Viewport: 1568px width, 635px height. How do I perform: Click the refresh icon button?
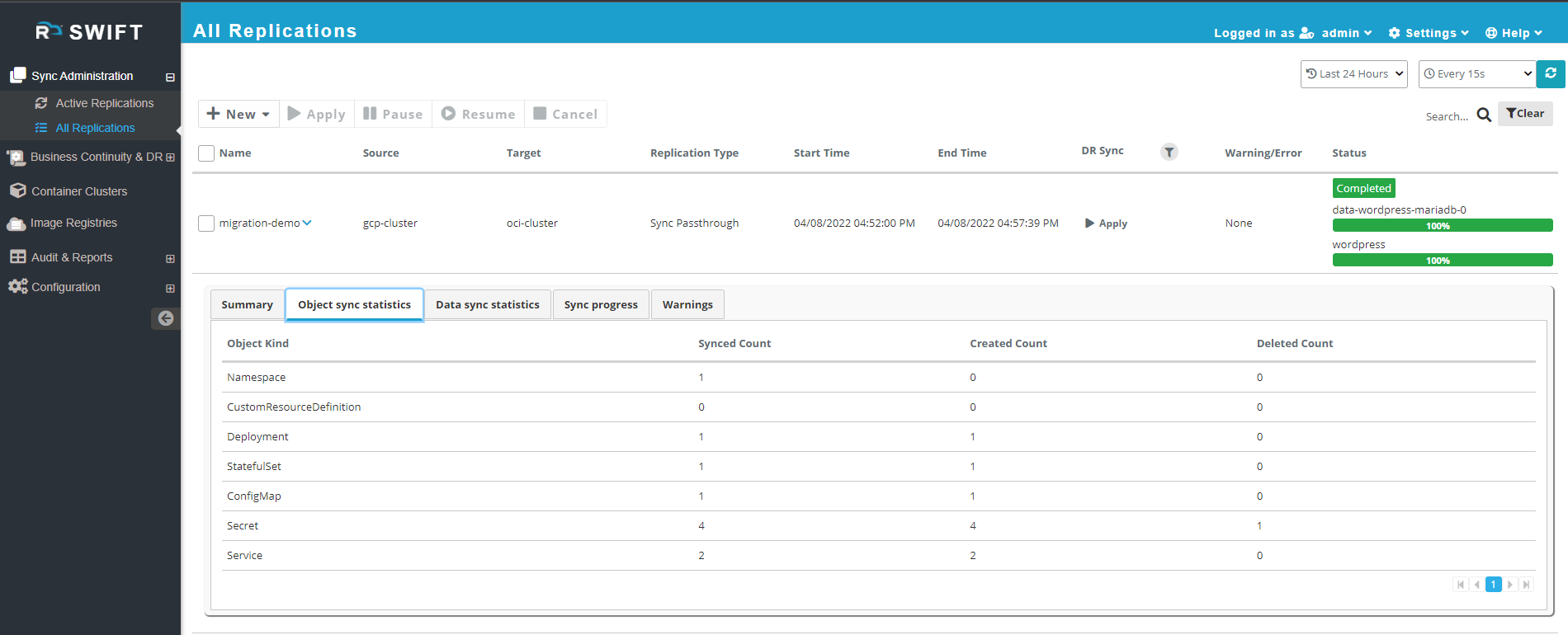point(1551,73)
